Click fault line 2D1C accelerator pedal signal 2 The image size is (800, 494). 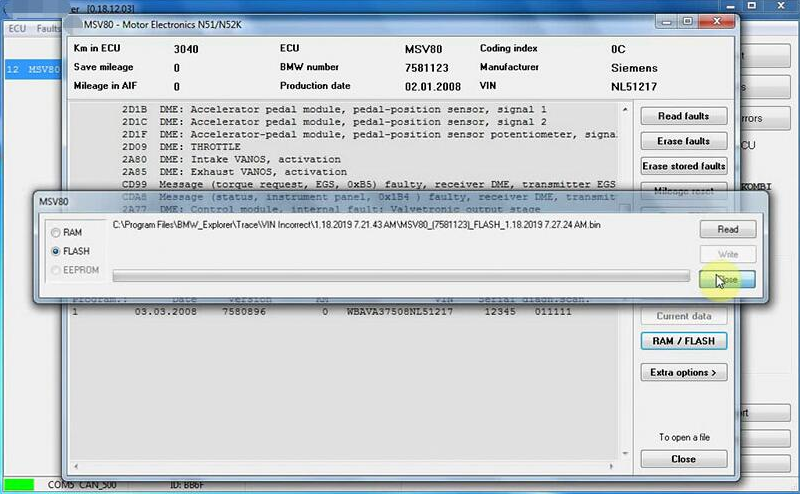pos(334,122)
